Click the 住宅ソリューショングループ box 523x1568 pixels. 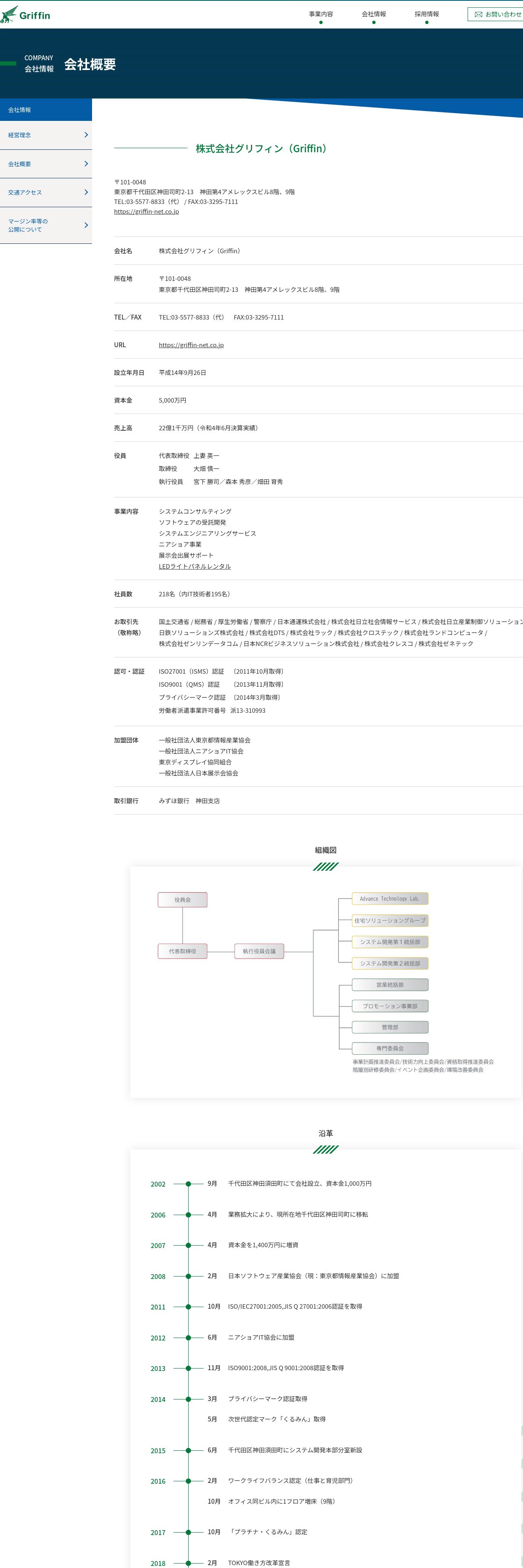pyautogui.click(x=390, y=920)
